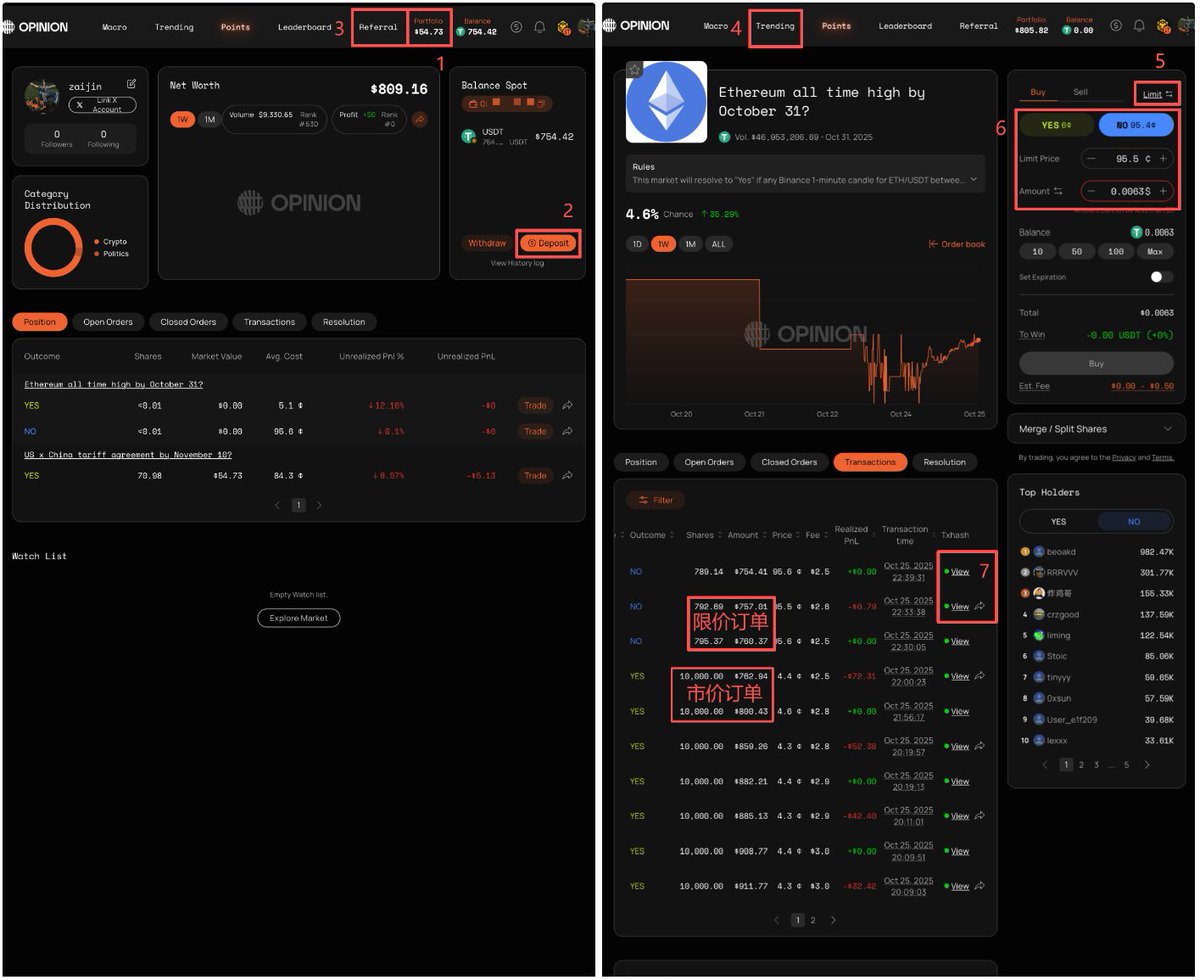Select 1W range in Net Worth card

[x=182, y=119]
